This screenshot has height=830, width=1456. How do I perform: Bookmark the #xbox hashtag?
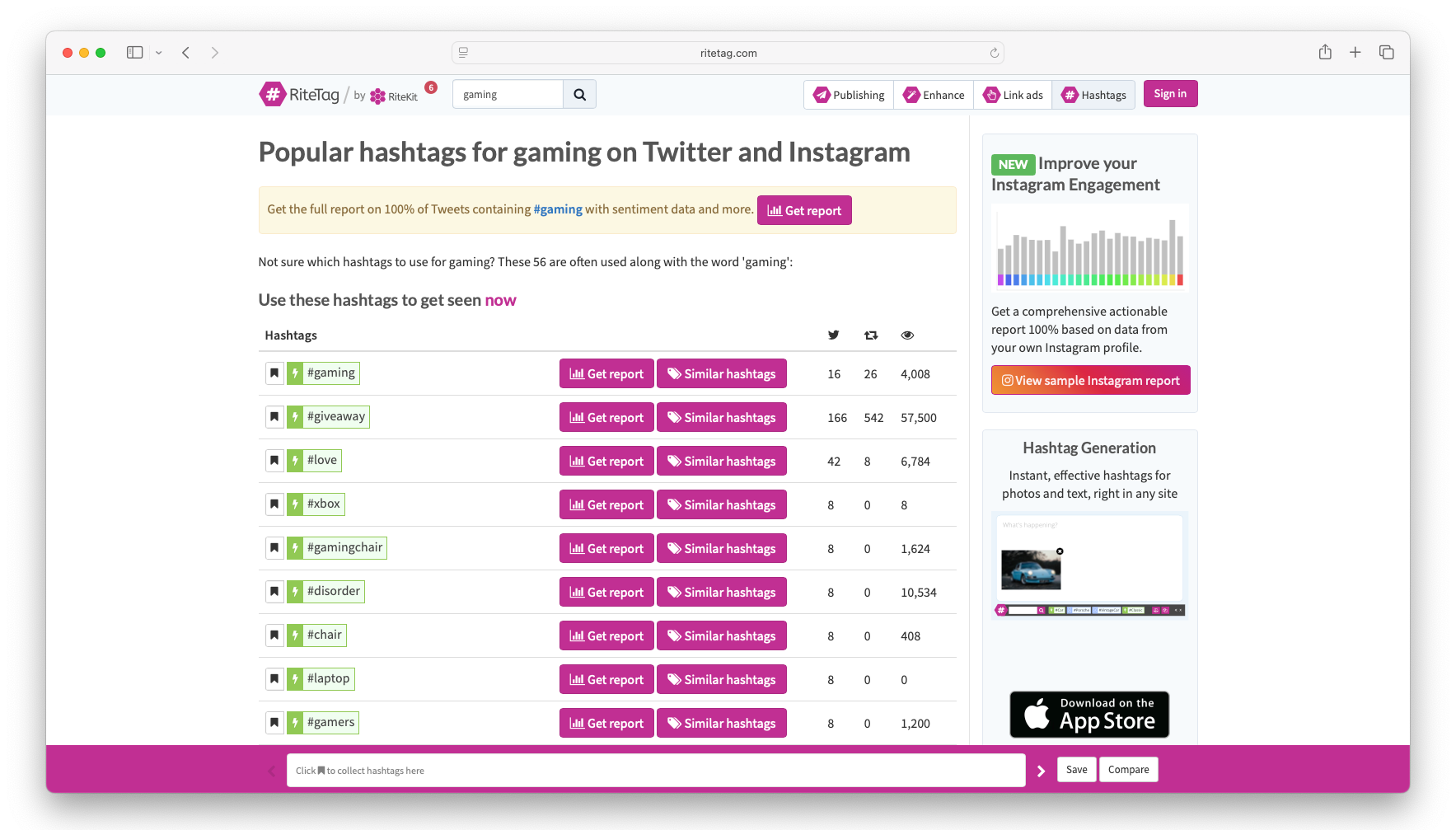coord(274,504)
